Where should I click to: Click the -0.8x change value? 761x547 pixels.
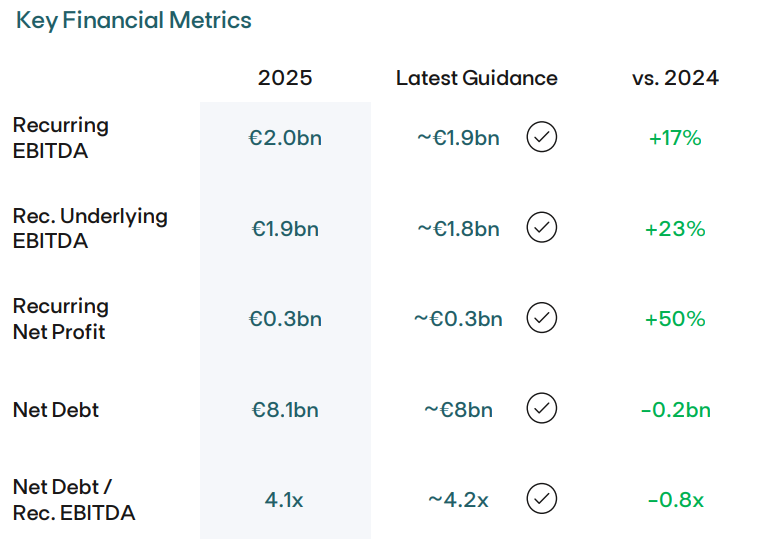[675, 499]
